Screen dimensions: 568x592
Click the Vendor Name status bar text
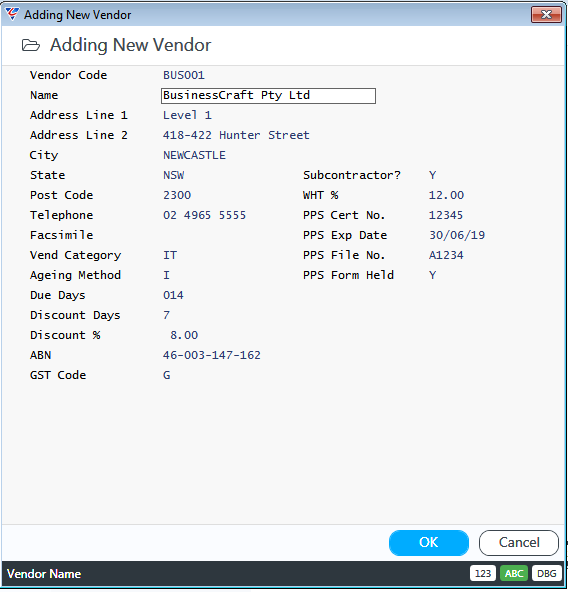(44, 574)
